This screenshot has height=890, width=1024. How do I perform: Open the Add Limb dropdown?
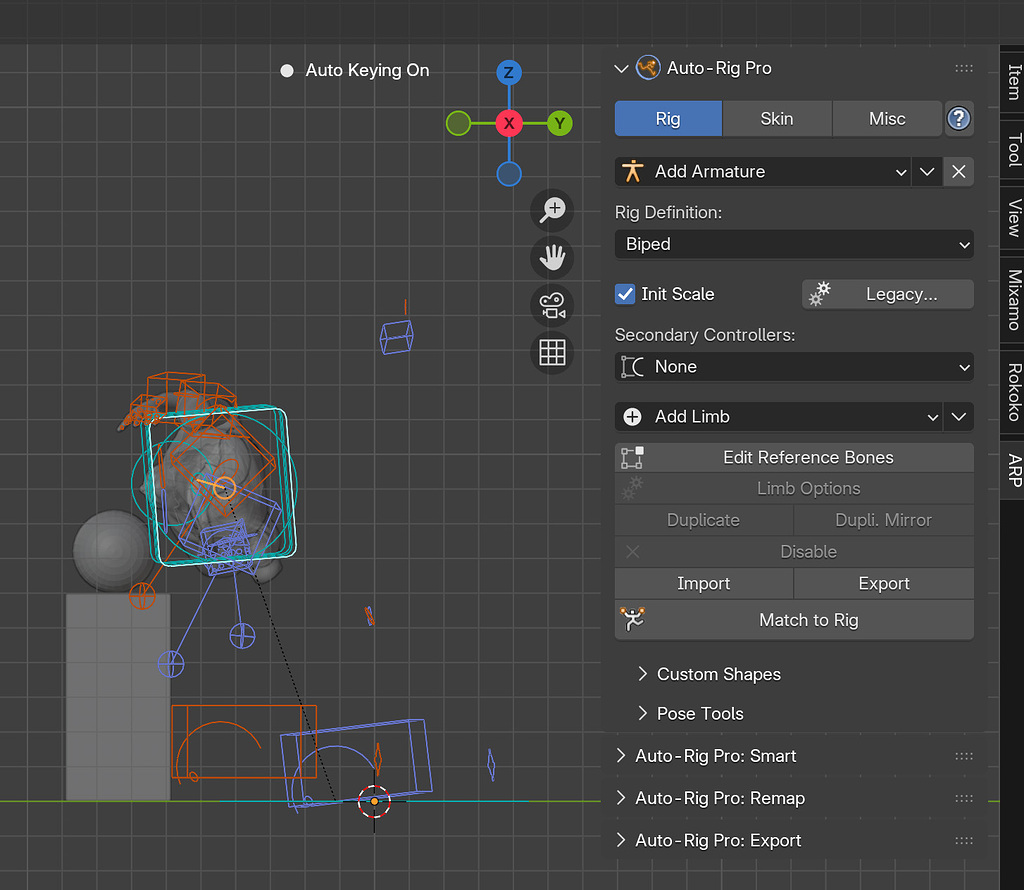pyautogui.click(x=778, y=417)
